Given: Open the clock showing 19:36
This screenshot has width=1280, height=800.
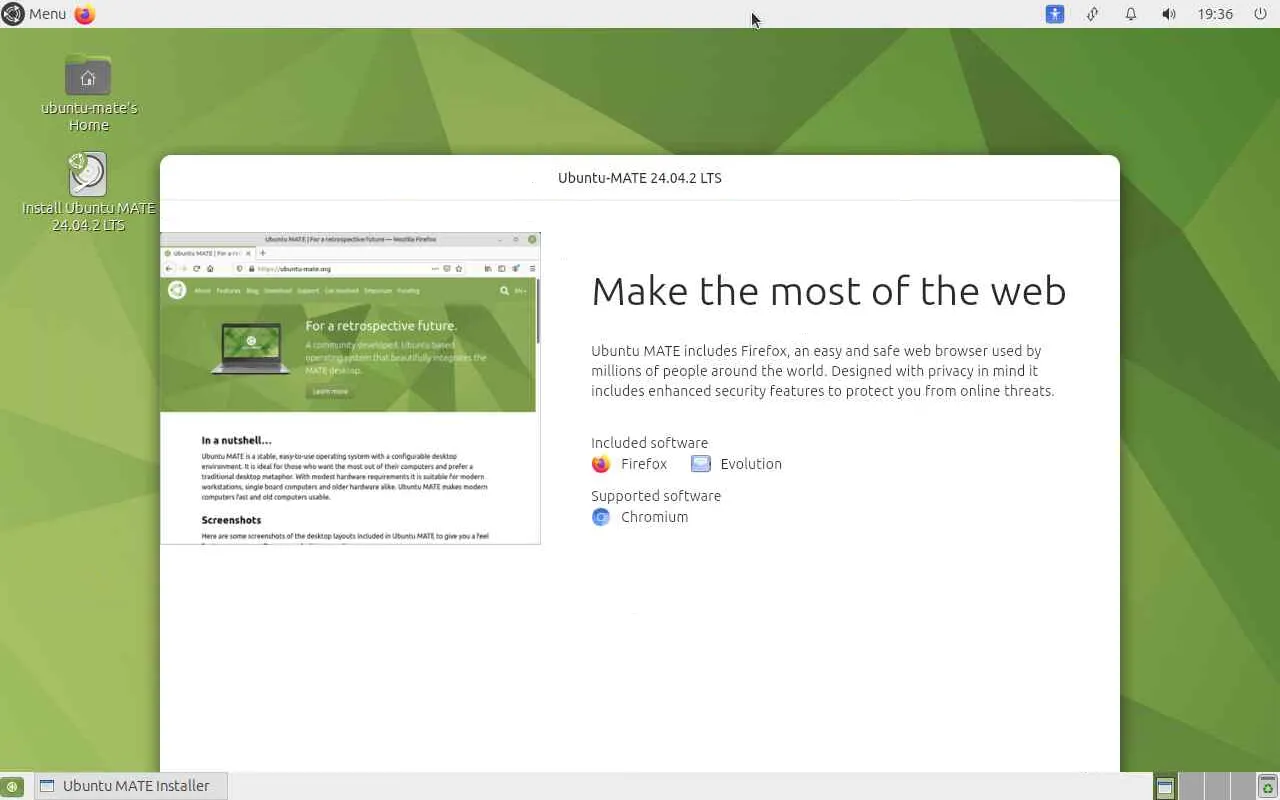Looking at the screenshot, I should point(1215,14).
